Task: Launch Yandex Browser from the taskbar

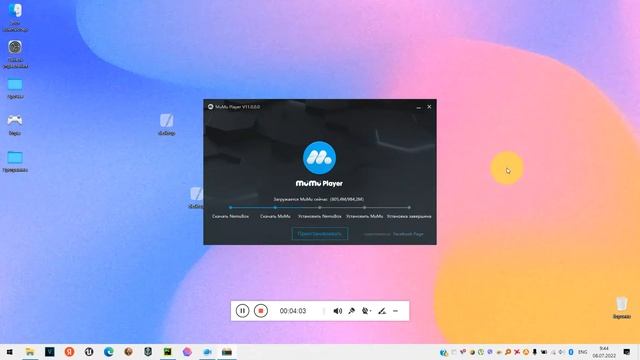Action: pyautogui.click(x=69, y=352)
